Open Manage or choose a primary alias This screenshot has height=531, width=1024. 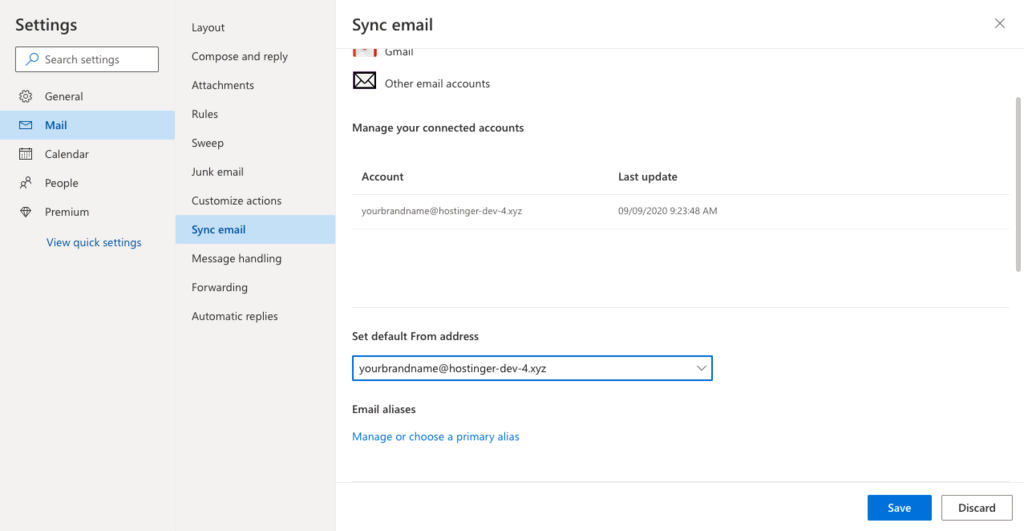pyautogui.click(x=436, y=436)
